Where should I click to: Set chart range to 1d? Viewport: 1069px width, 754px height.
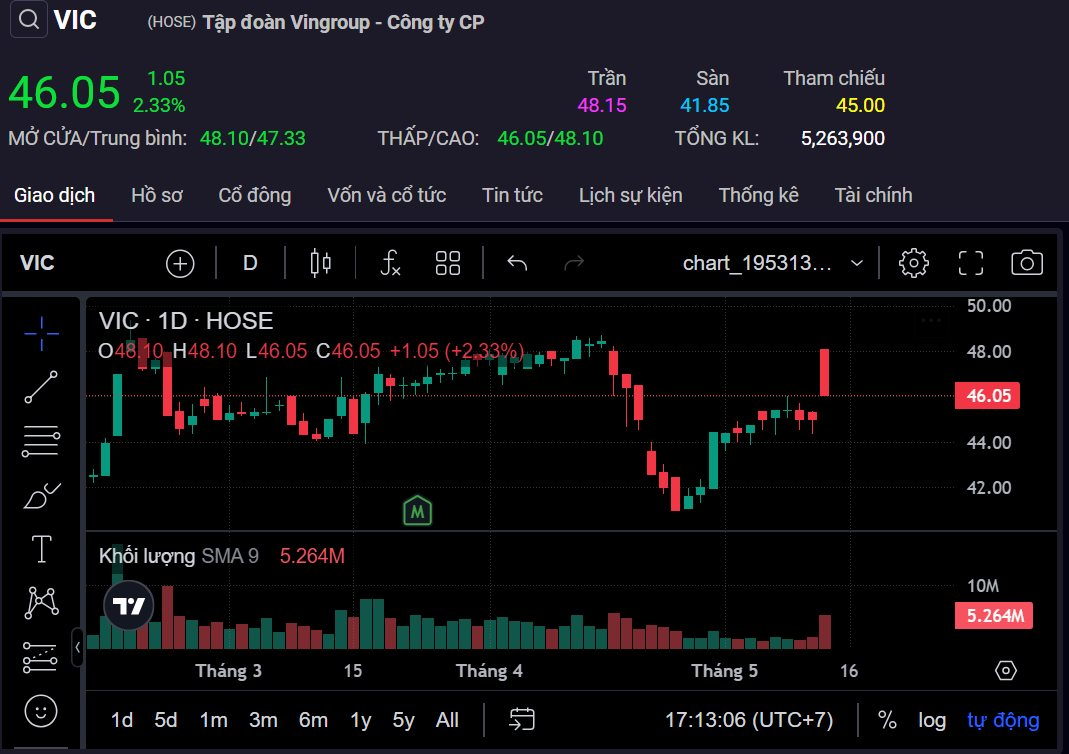pyautogui.click(x=122, y=720)
